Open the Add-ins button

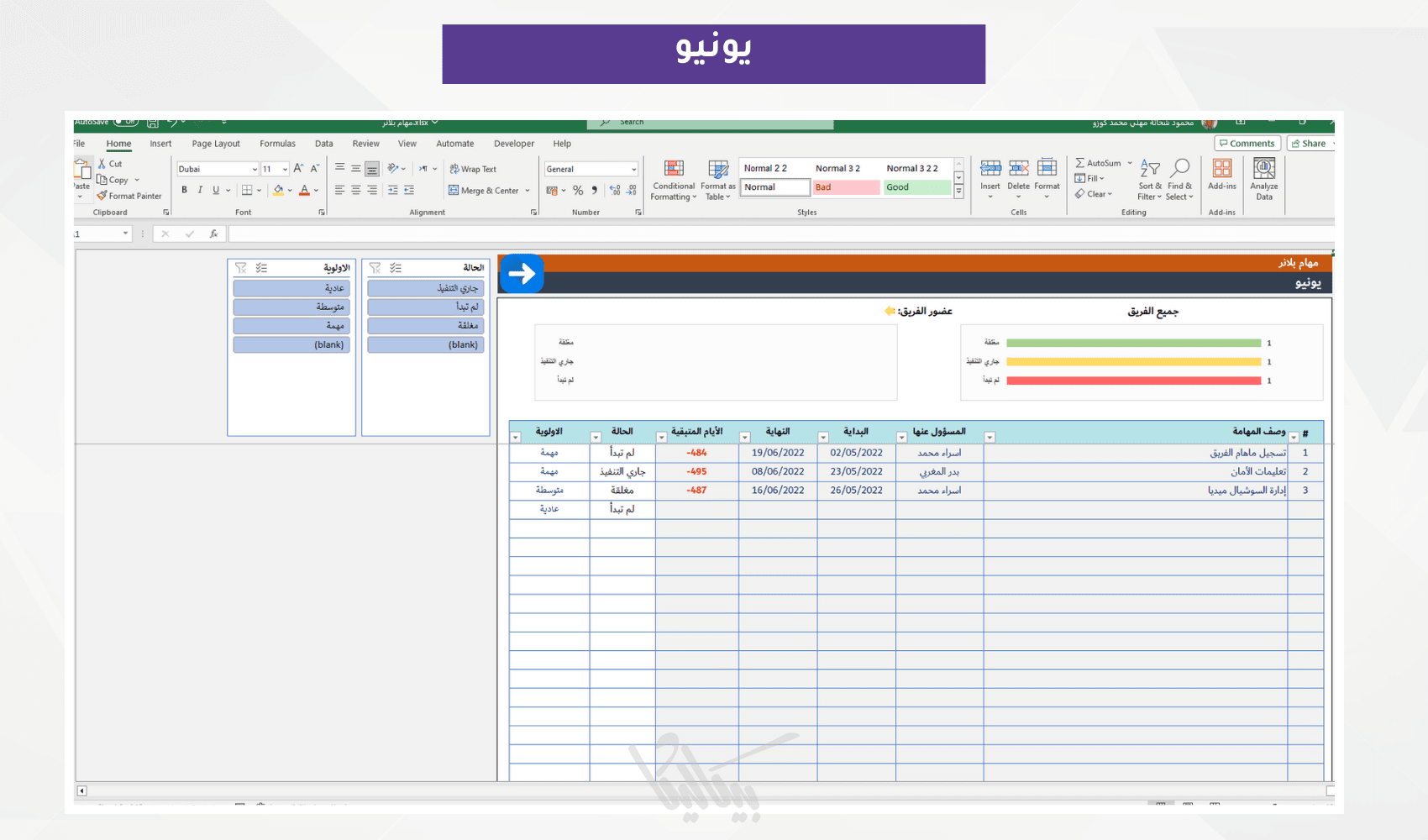pyautogui.click(x=1222, y=175)
